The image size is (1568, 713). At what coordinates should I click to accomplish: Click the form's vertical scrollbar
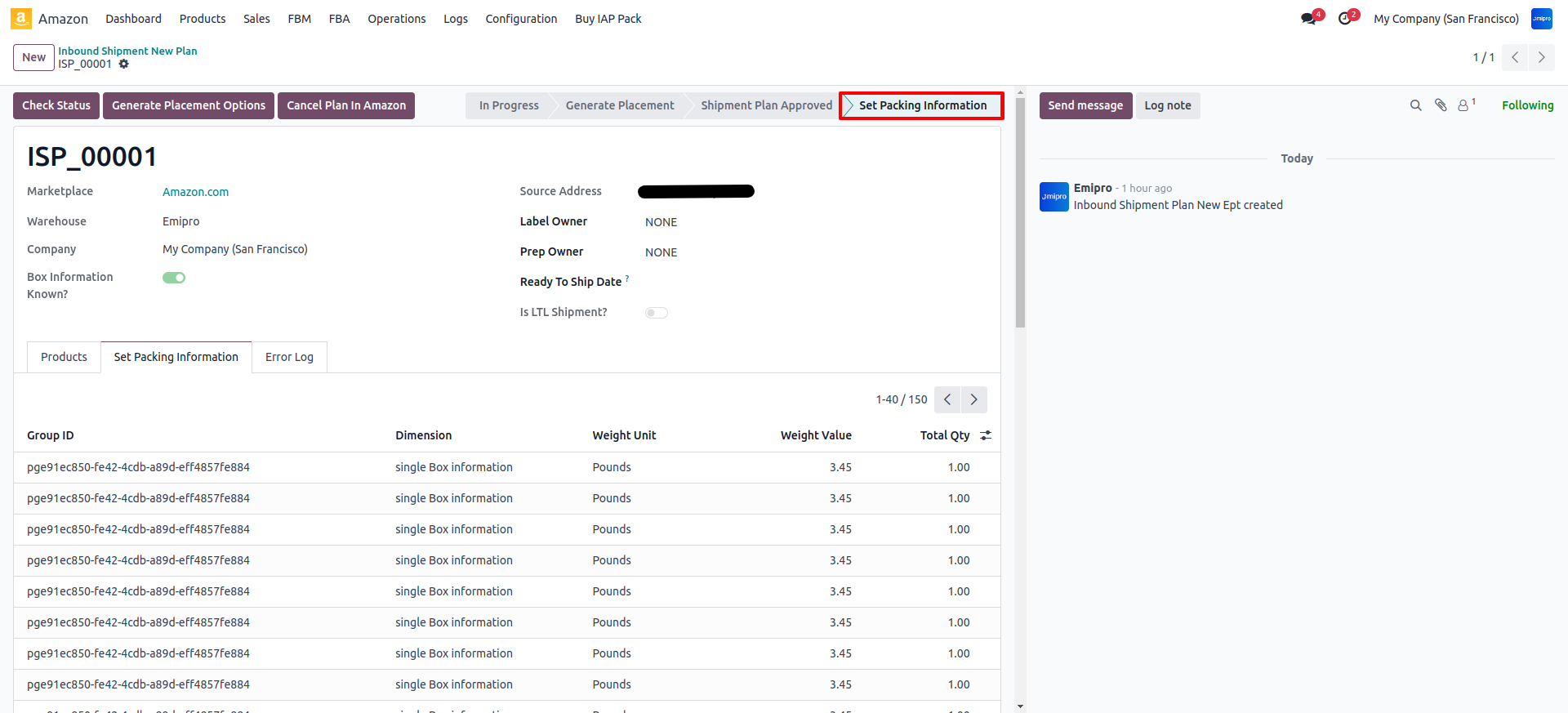click(1019, 212)
